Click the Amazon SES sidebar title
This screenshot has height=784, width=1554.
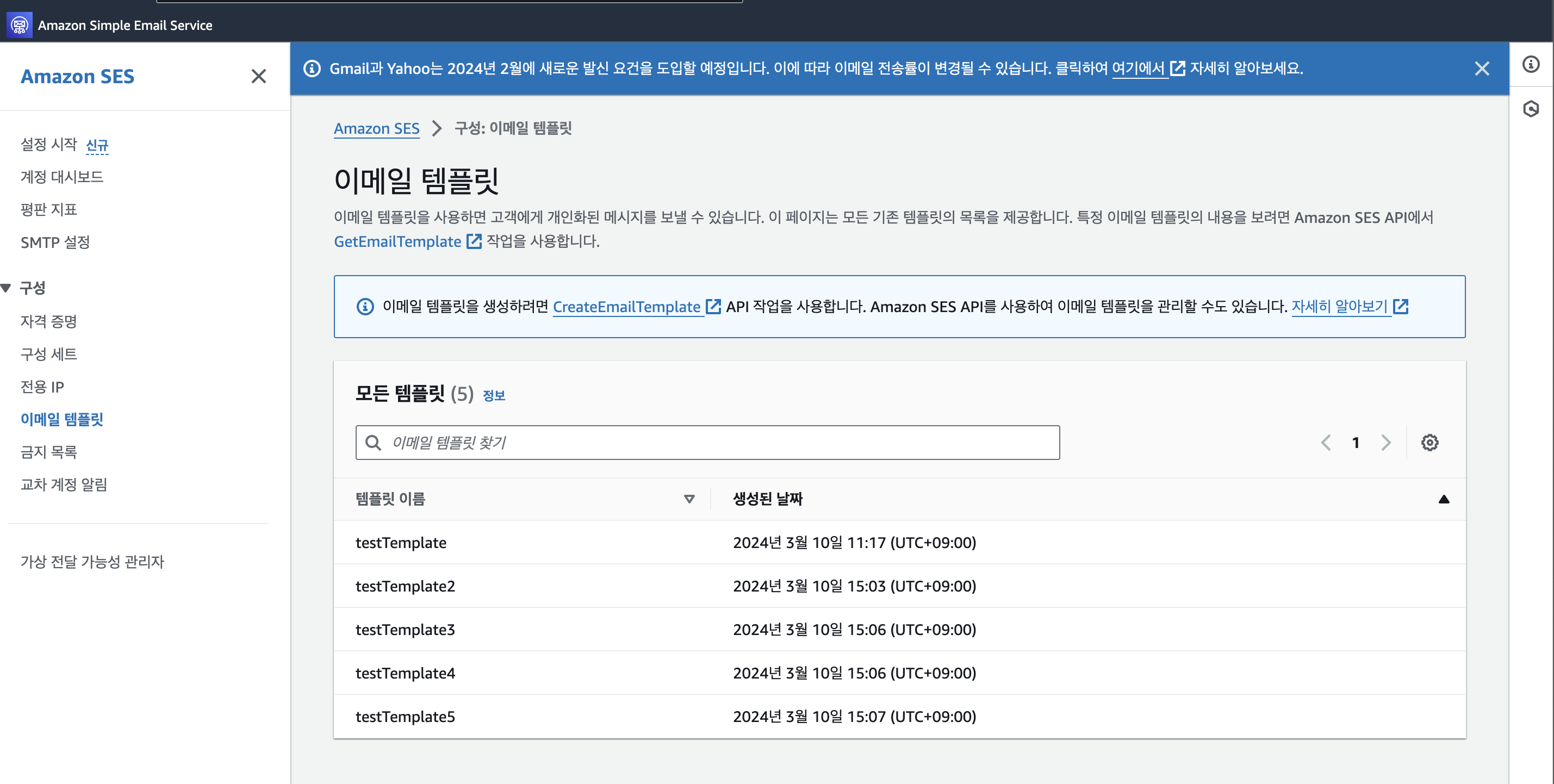point(77,76)
